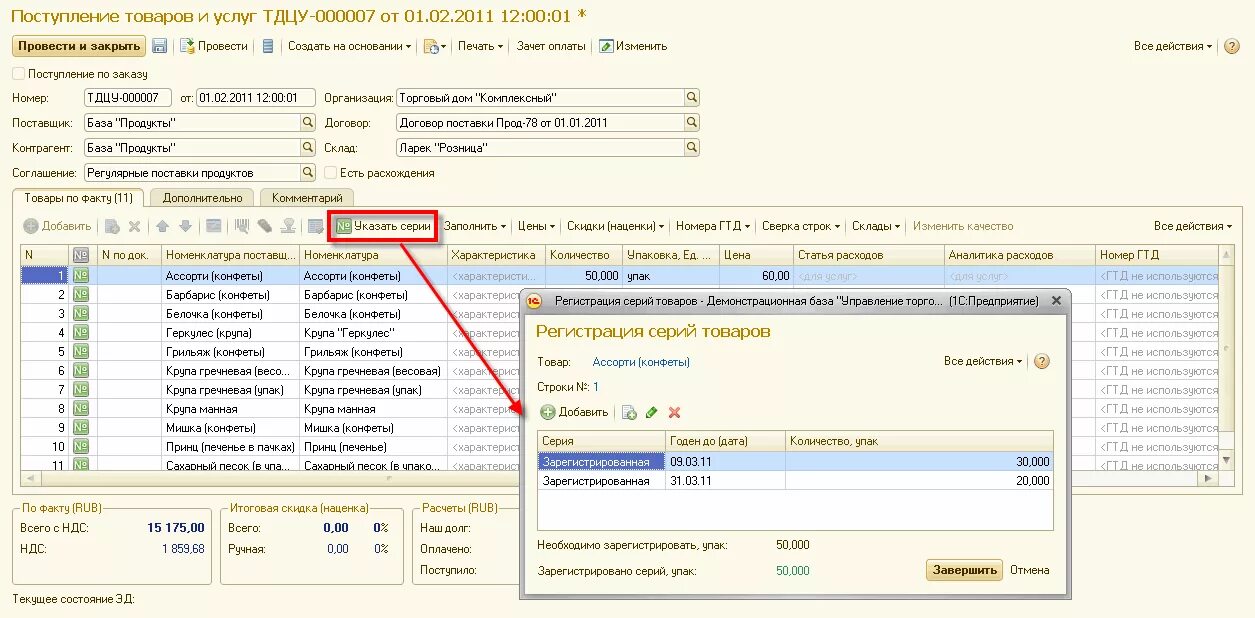Image resolution: width=1255 pixels, height=618 pixels.
Task: Open the Номера ГТД dropdown
Action: (714, 226)
